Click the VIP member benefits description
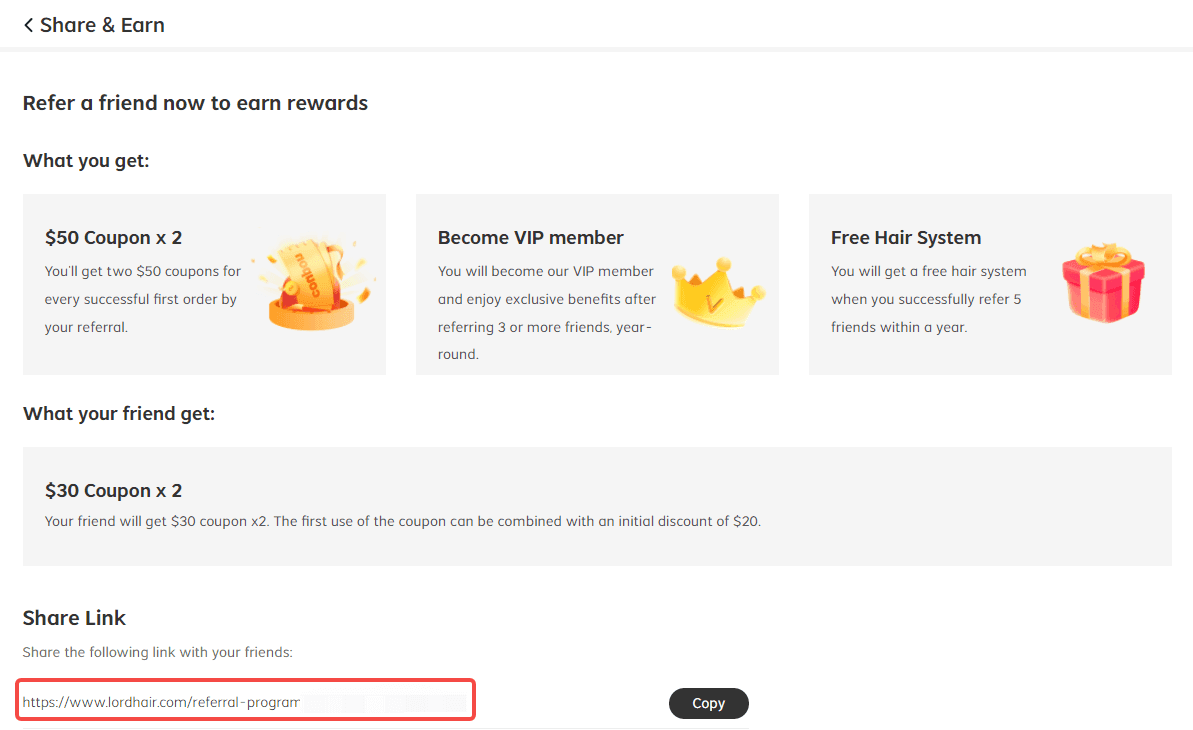1193x730 pixels. pos(546,313)
